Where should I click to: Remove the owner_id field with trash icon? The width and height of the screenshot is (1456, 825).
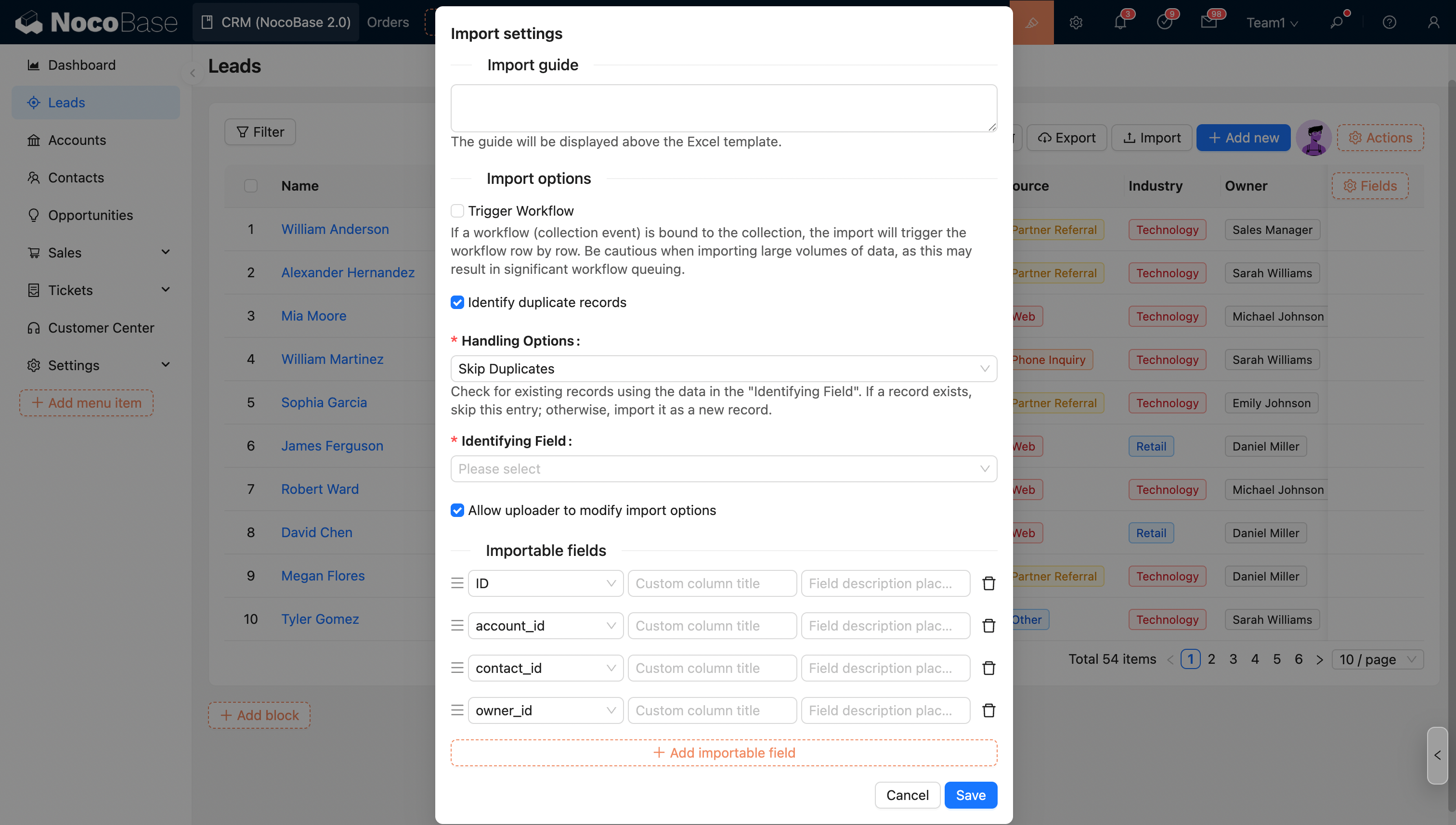(x=988, y=710)
